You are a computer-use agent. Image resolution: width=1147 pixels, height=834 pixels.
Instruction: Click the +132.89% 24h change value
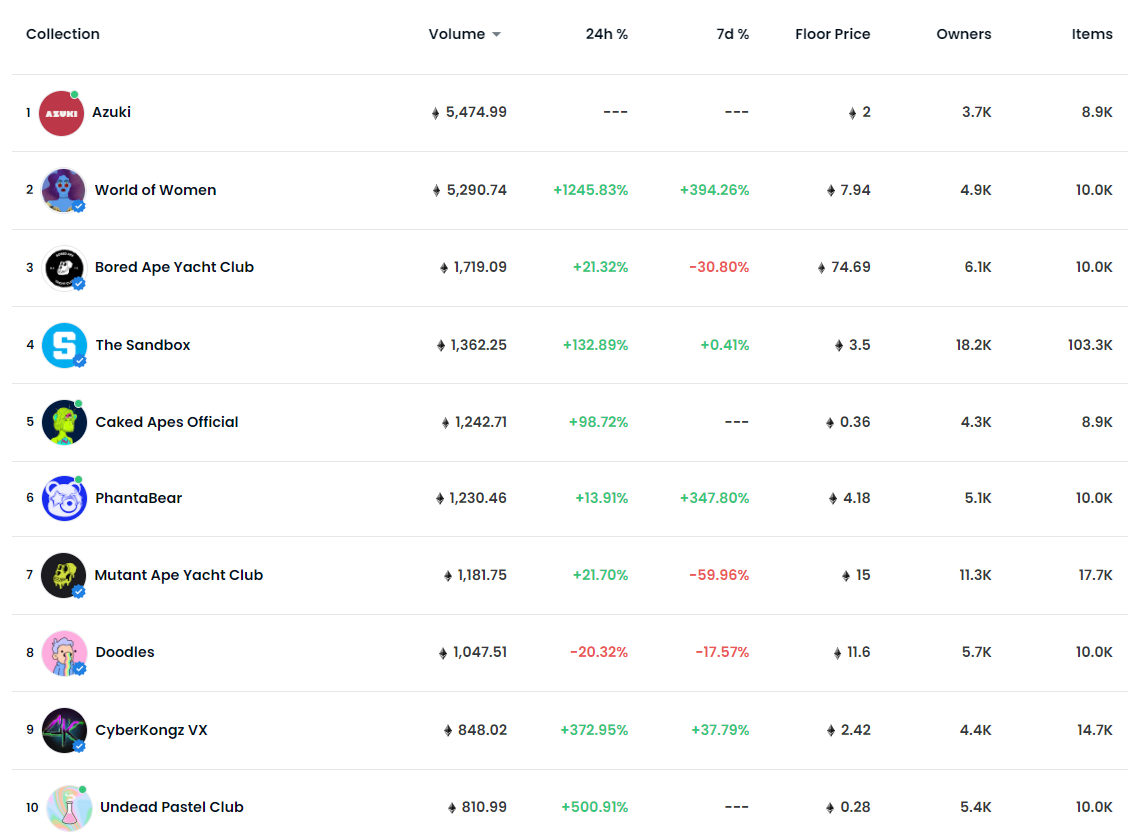(595, 345)
